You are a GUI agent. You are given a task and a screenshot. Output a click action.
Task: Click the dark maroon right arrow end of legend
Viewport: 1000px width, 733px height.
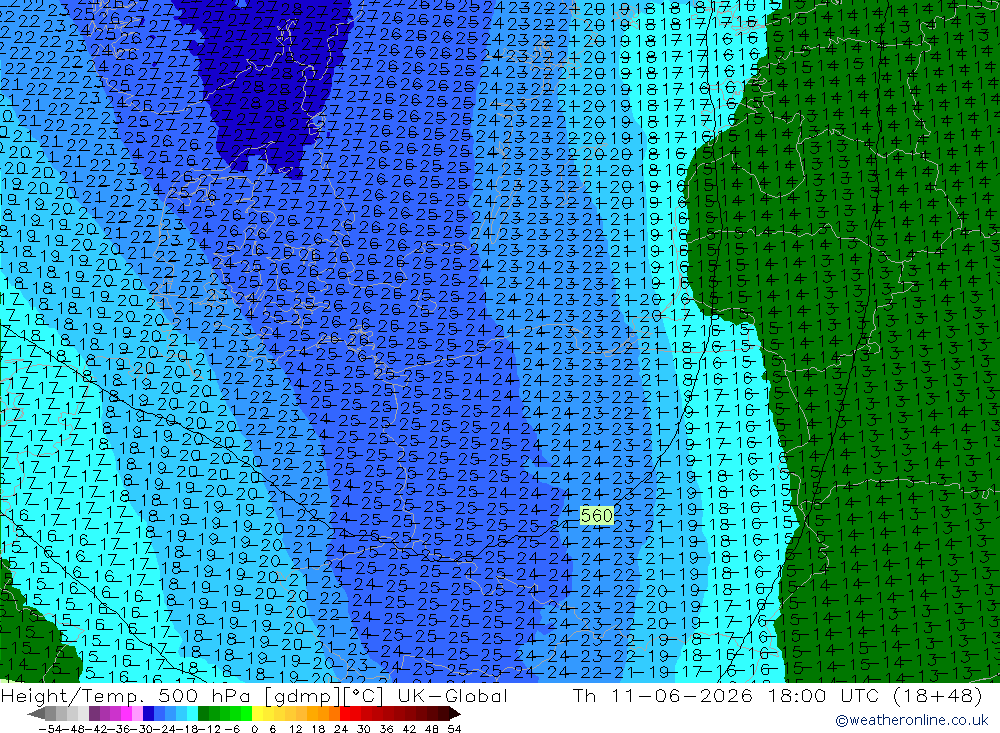point(454,714)
